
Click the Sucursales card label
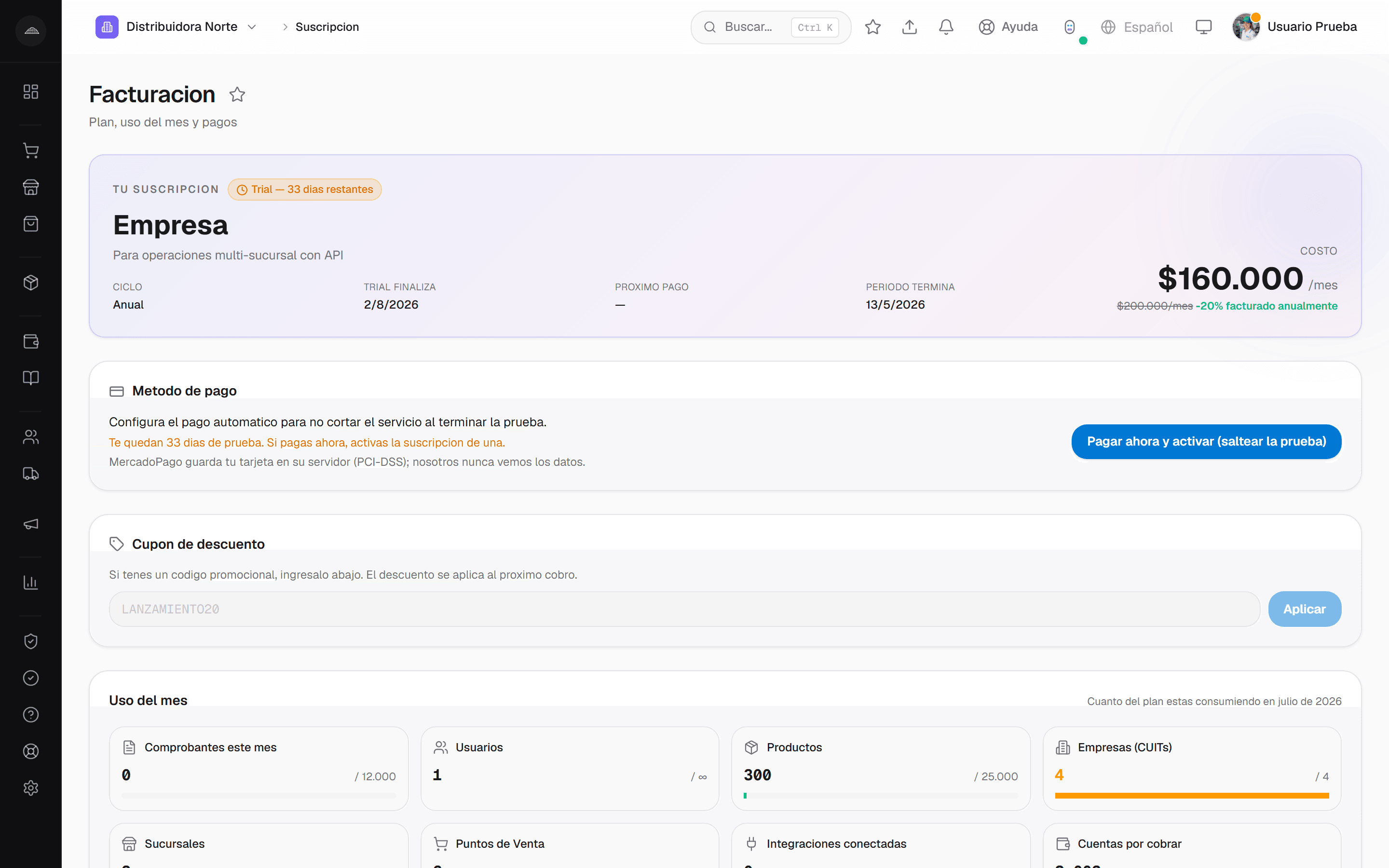click(175, 844)
